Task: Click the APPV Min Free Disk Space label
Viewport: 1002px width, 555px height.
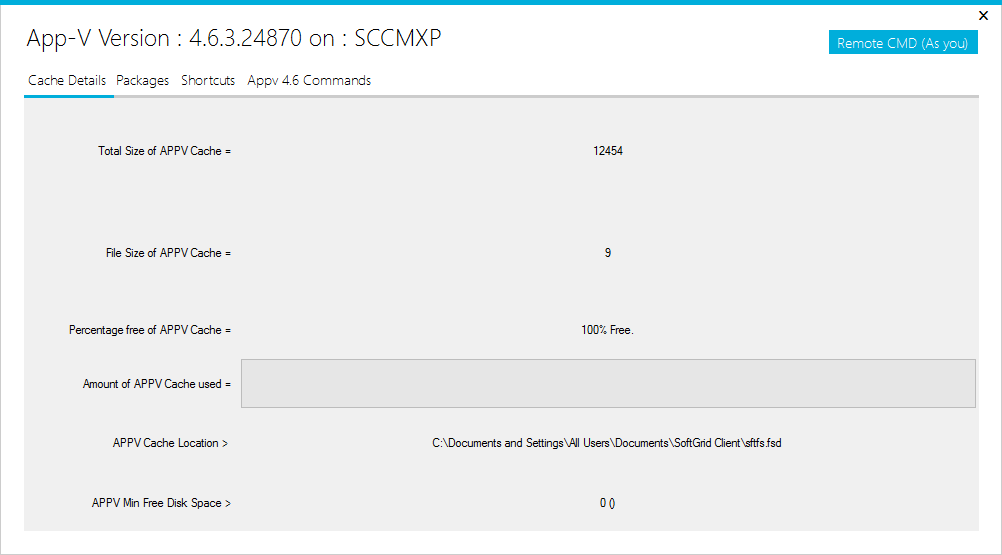Action: (161, 503)
